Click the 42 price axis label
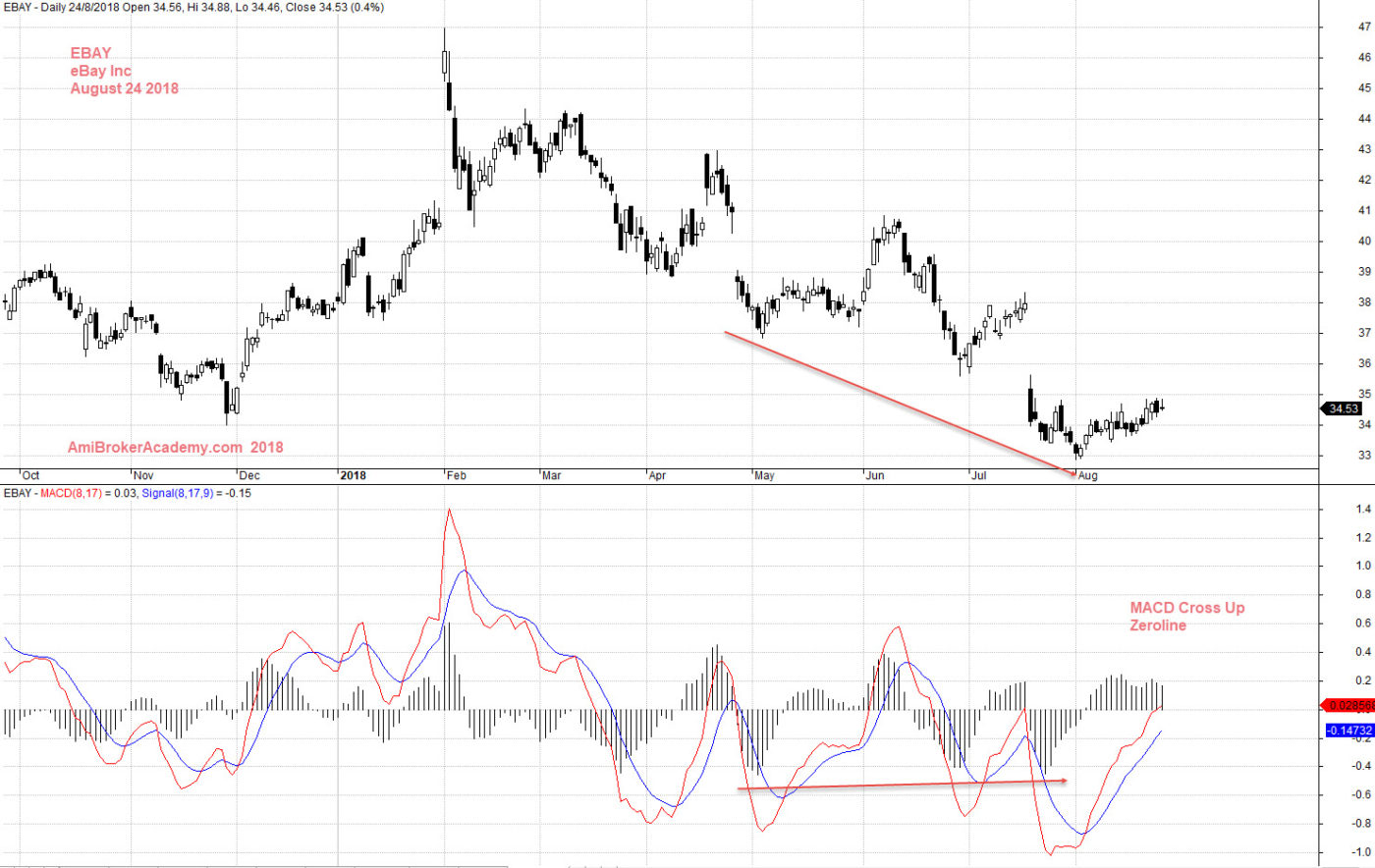The width and height of the screenshot is (1375, 868). click(1364, 180)
